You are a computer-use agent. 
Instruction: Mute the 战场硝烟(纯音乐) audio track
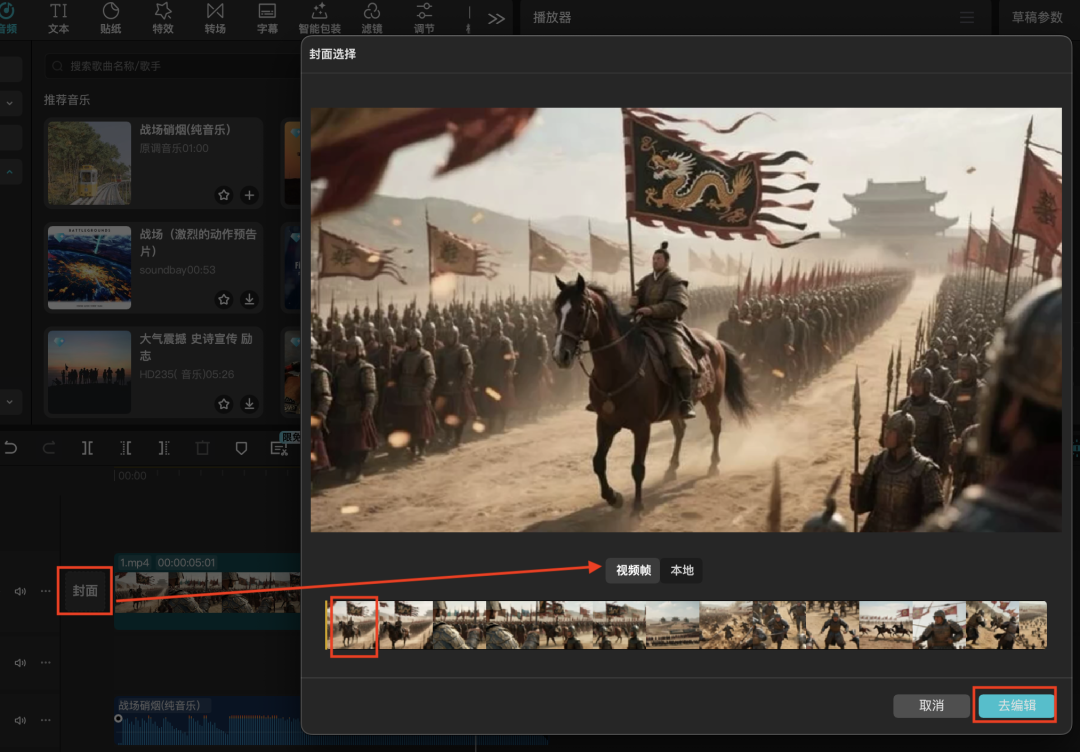click(21, 720)
